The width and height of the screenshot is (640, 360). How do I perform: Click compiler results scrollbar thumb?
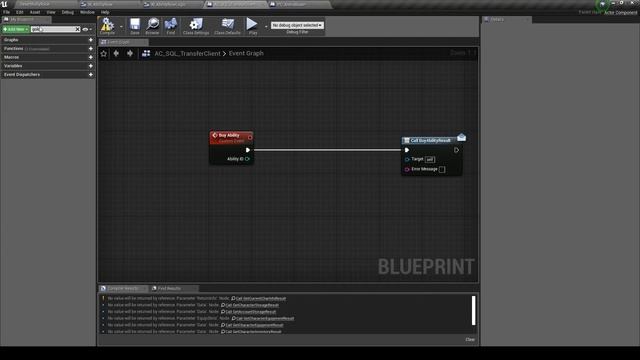(473, 311)
